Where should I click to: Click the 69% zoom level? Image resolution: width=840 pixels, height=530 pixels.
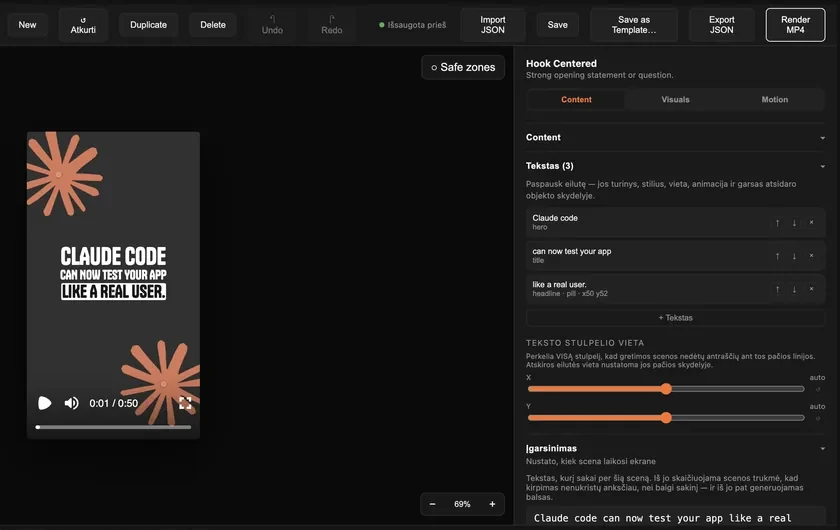pos(462,504)
